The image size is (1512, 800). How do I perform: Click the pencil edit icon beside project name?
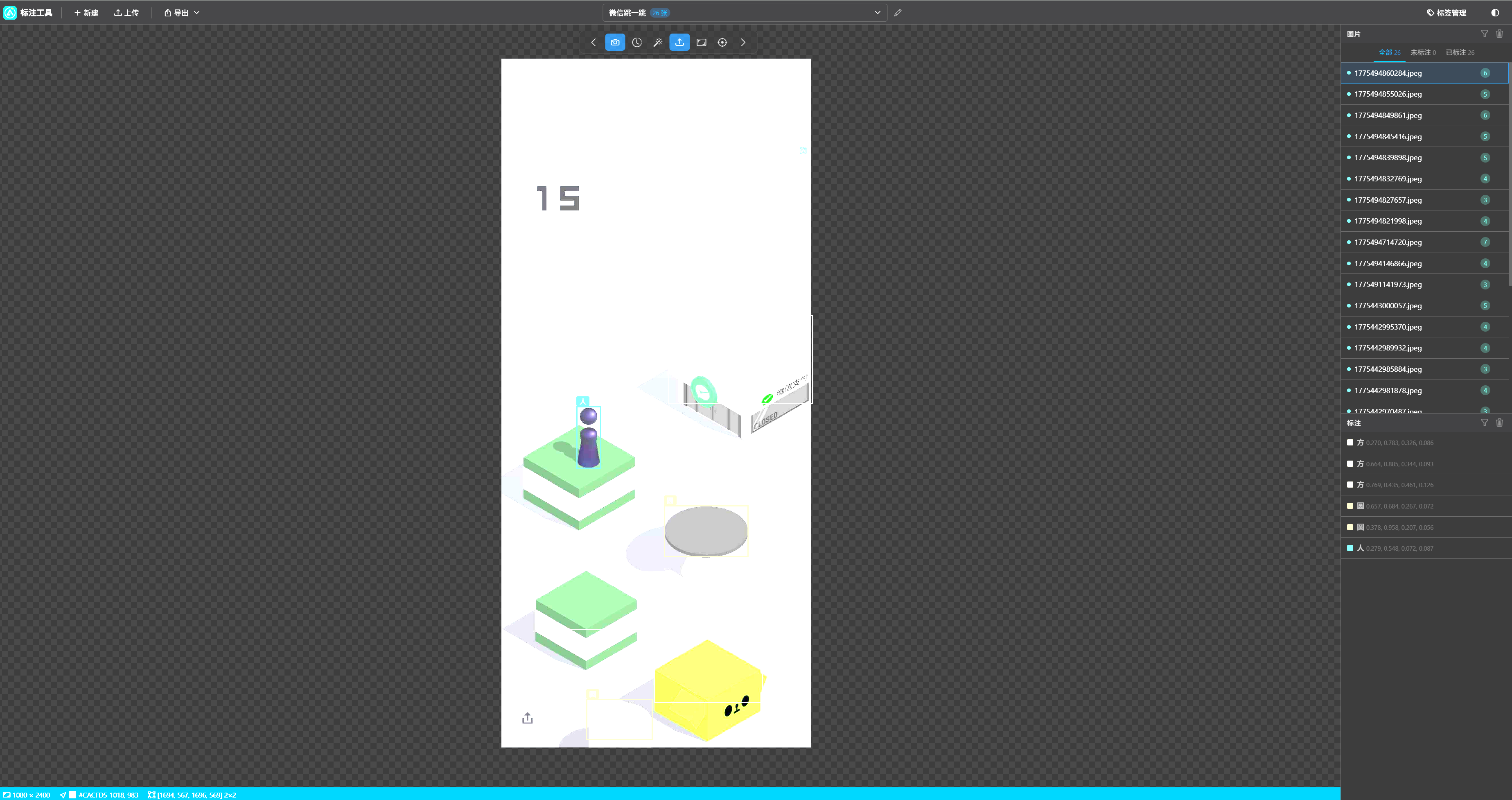click(x=898, y=13)
